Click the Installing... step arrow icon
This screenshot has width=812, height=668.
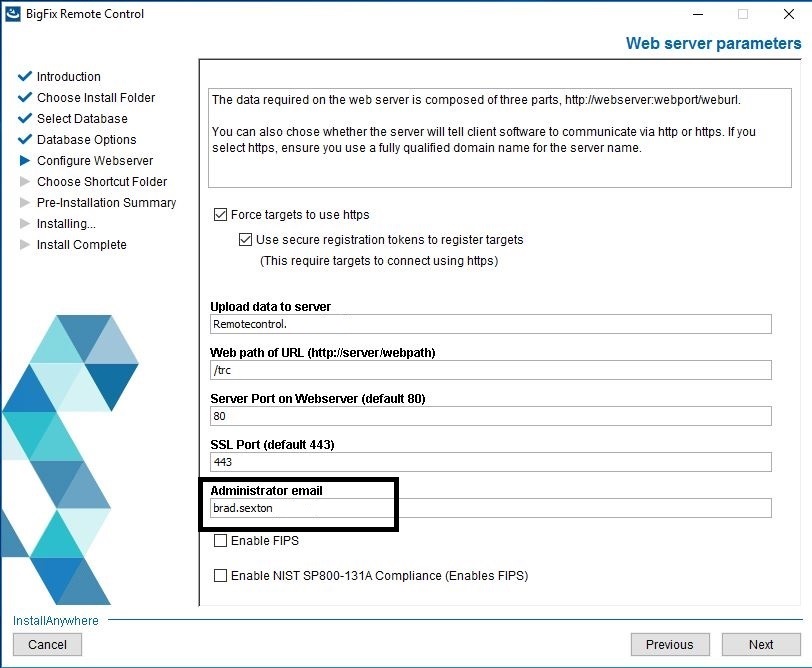(x=25, y=224)
